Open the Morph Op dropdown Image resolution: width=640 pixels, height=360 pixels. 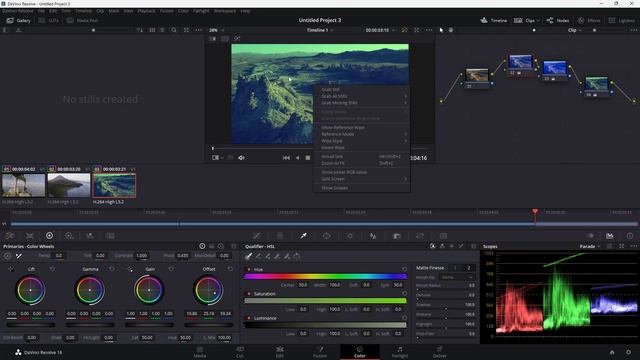coord(457,278)
